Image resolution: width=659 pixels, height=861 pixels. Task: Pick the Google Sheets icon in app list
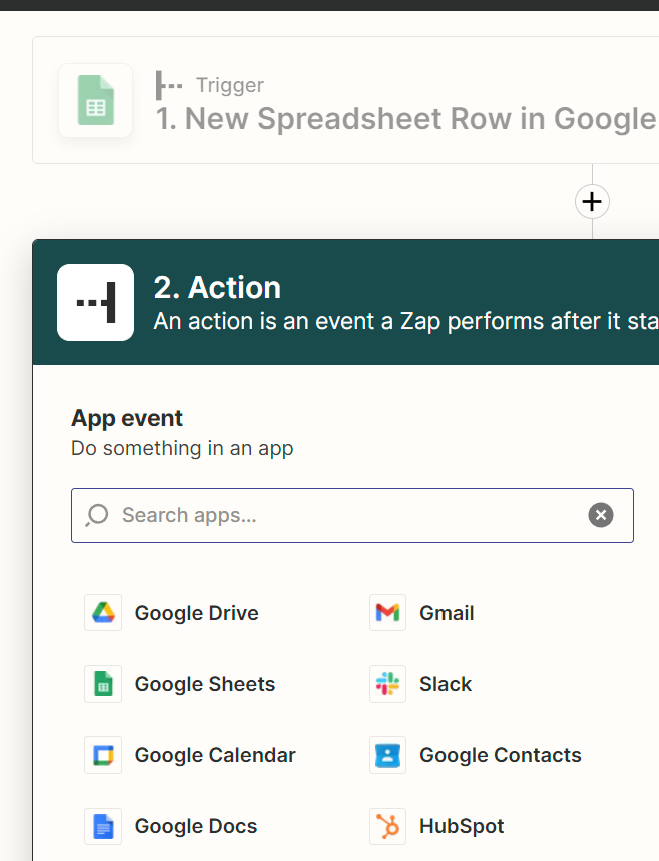coord(102,684)
